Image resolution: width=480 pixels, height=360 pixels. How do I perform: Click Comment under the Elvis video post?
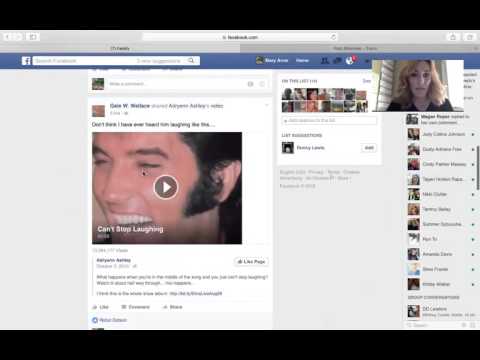point(135,307)
